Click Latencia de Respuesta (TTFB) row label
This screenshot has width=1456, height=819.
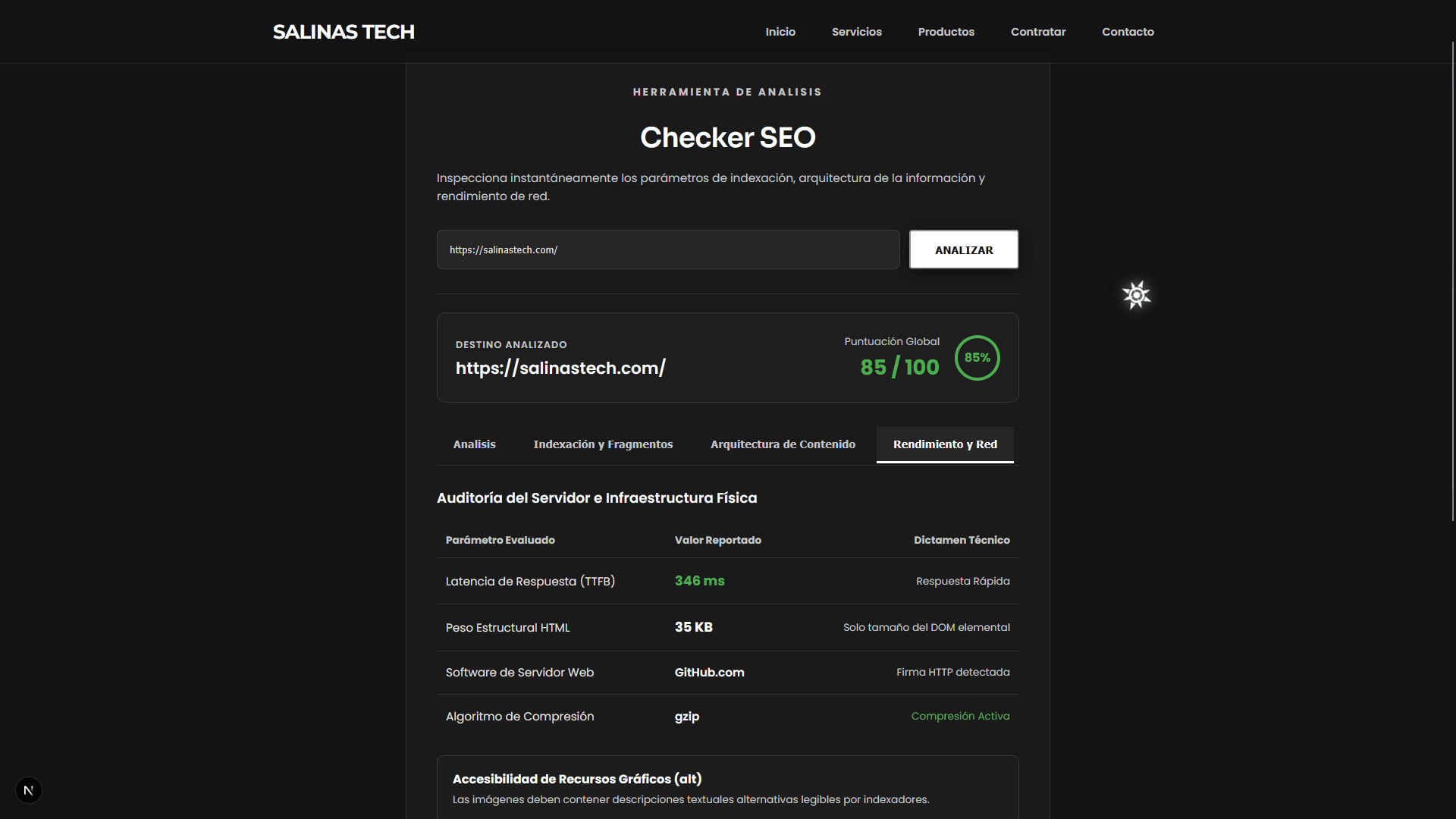530,582
